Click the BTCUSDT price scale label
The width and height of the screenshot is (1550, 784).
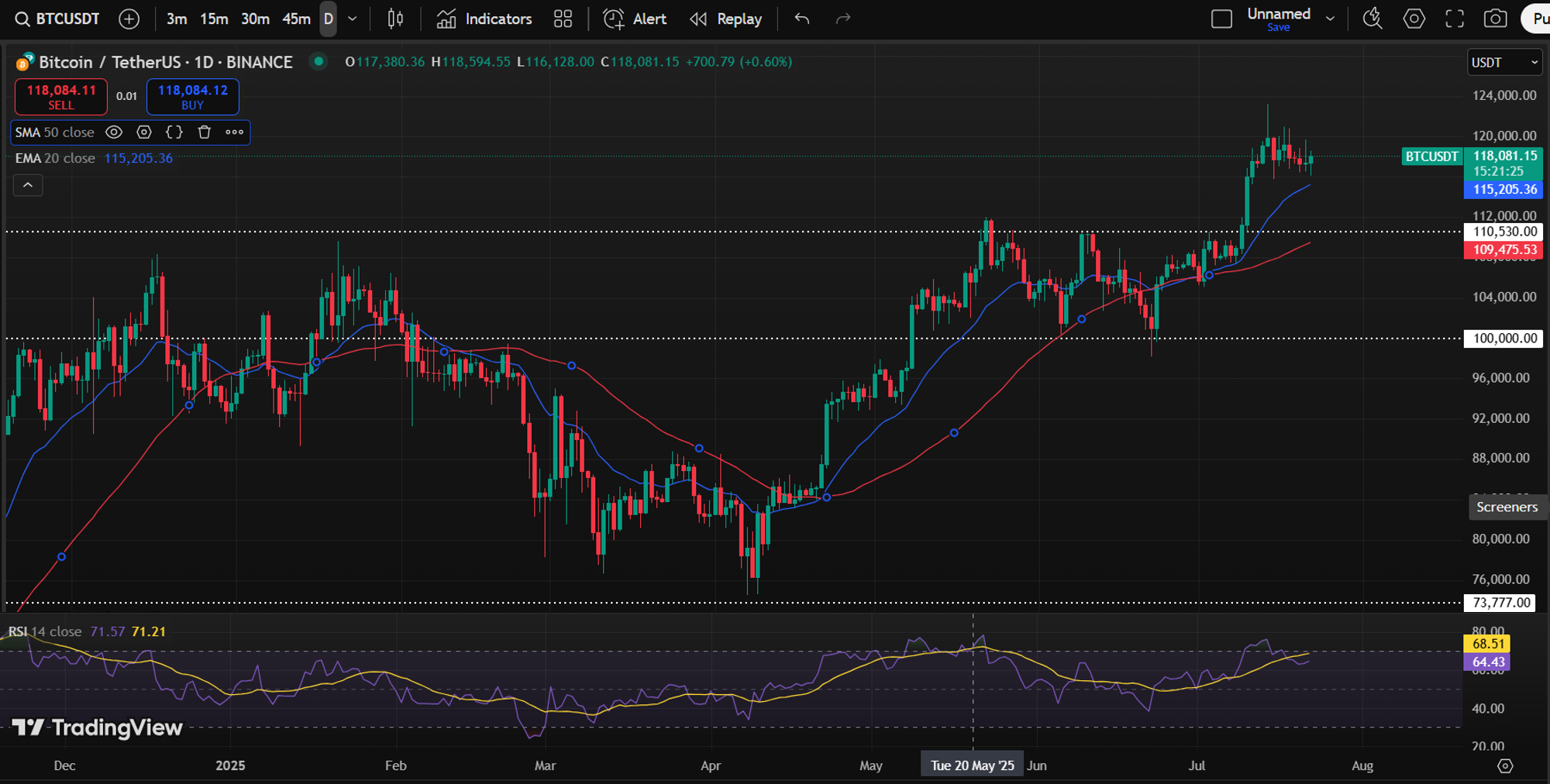click(x=1431, y=156)
